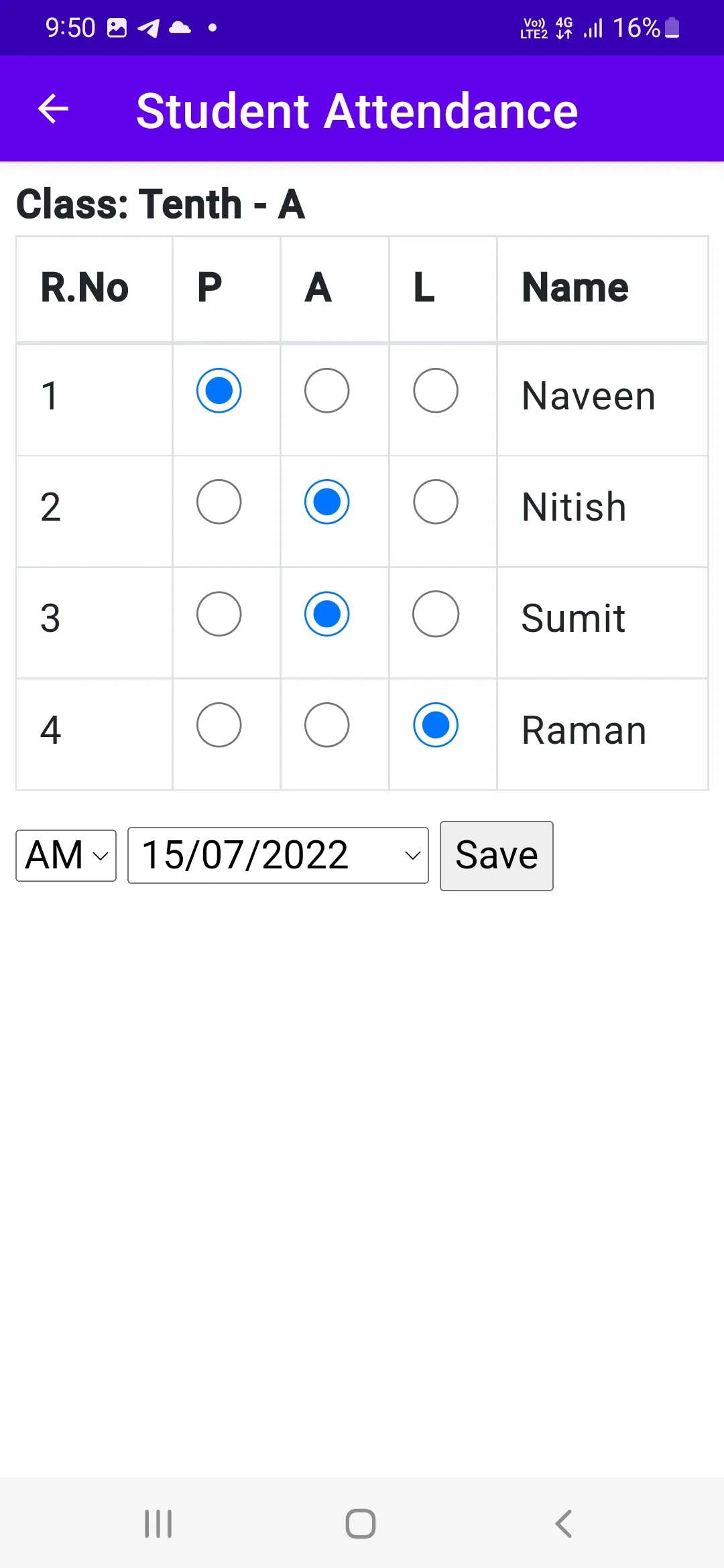
Task: Tap the back arrow in header
Action: click(x=54, y=109)
